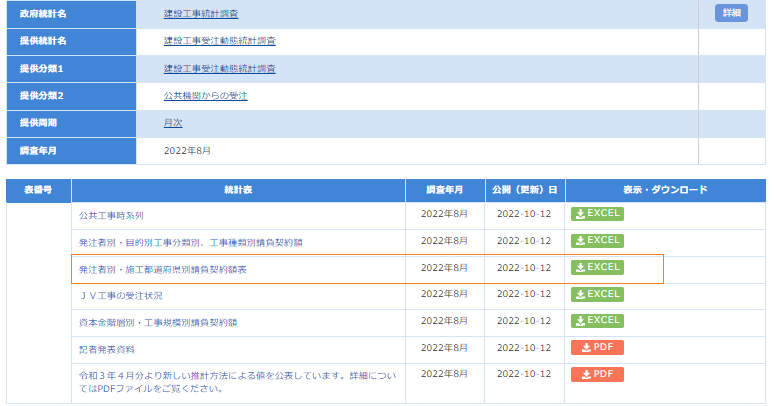Select the 発注者別・施工都道府県別請負契約額表 table title
The image size is (774, 406).
[x=162, y=269]
